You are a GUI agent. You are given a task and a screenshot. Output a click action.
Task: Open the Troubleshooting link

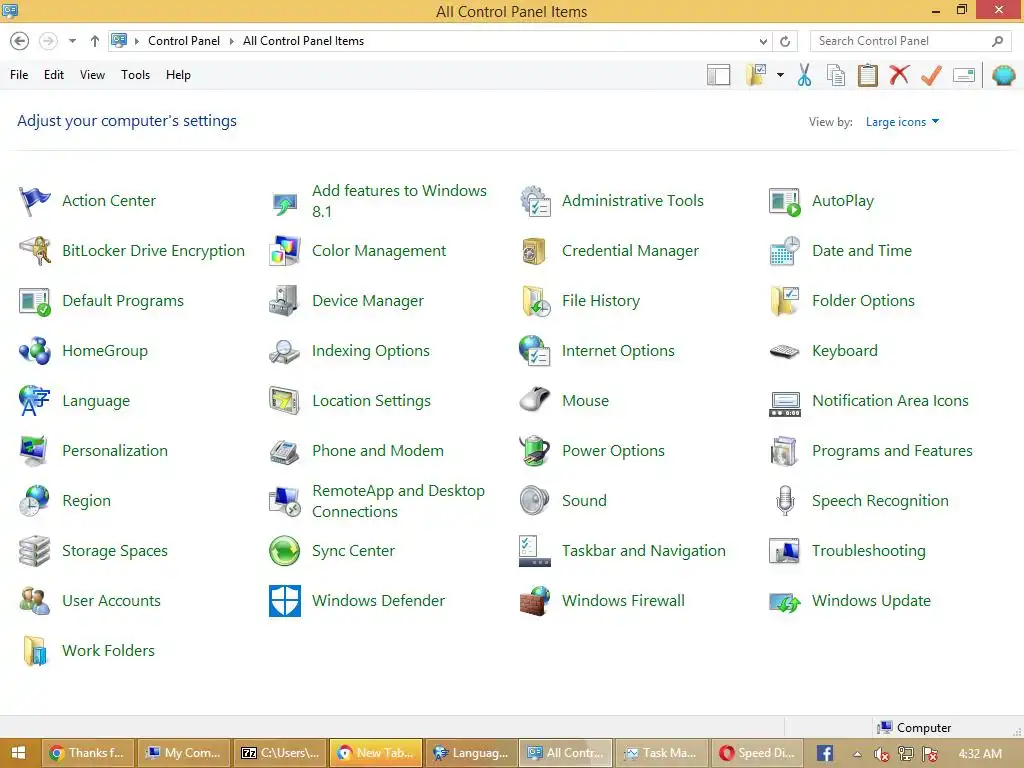coord(868,551)
